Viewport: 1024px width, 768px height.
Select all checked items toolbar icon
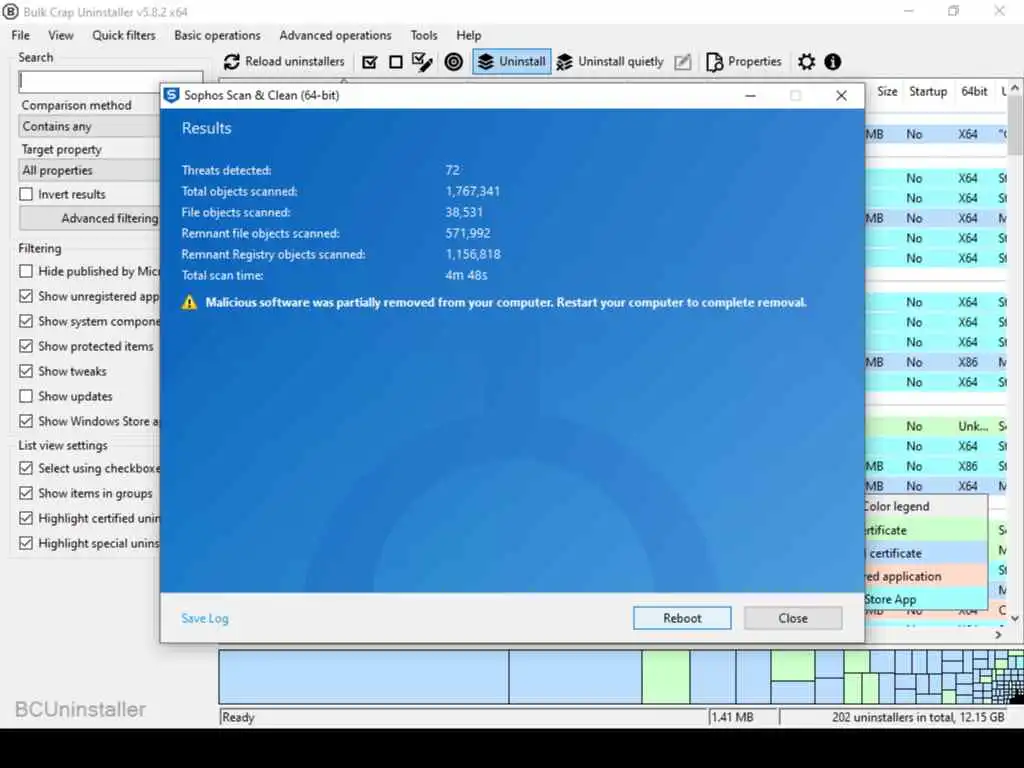[x=370, y=62]
